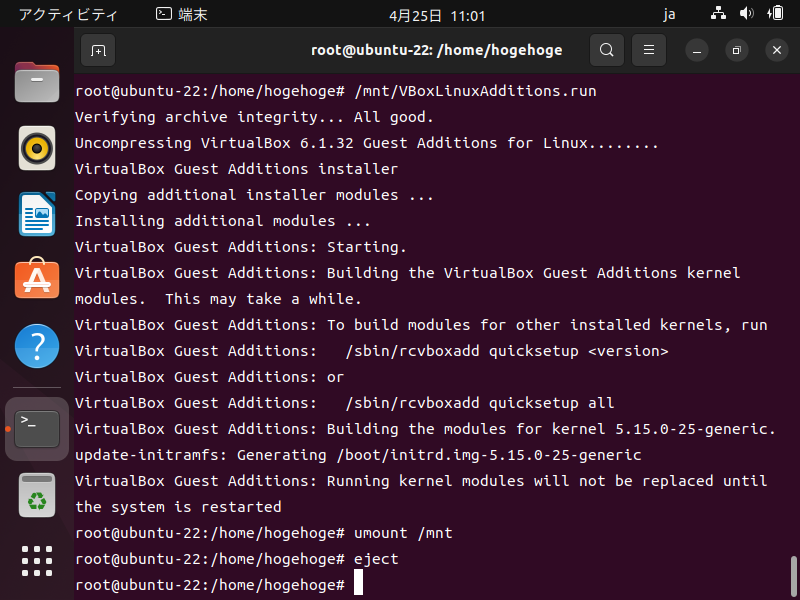Click the '/sbin/rcvboxadd quicksetup all' text

(480, 403)
